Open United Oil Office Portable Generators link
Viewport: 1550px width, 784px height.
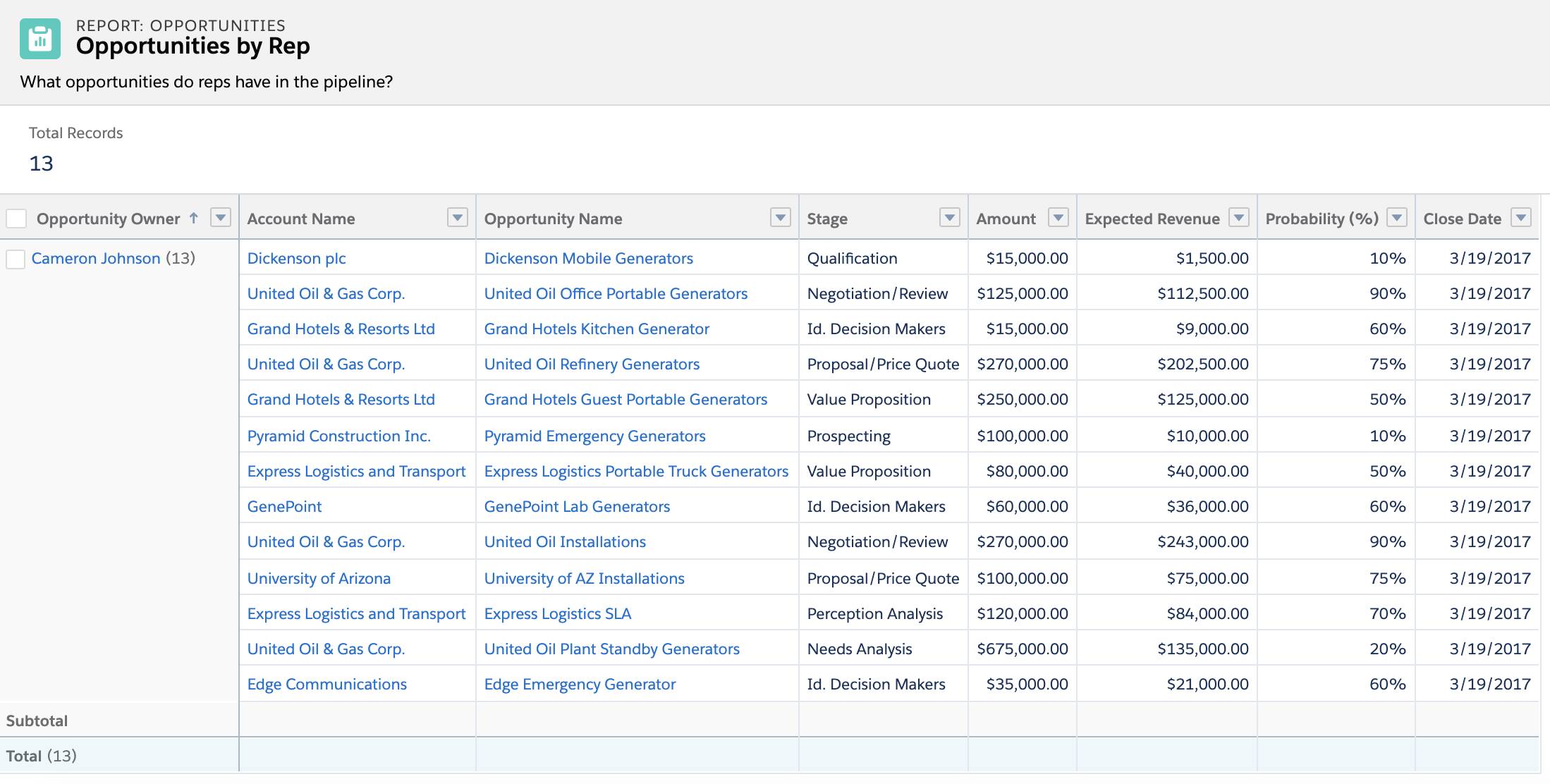[616, 293]
